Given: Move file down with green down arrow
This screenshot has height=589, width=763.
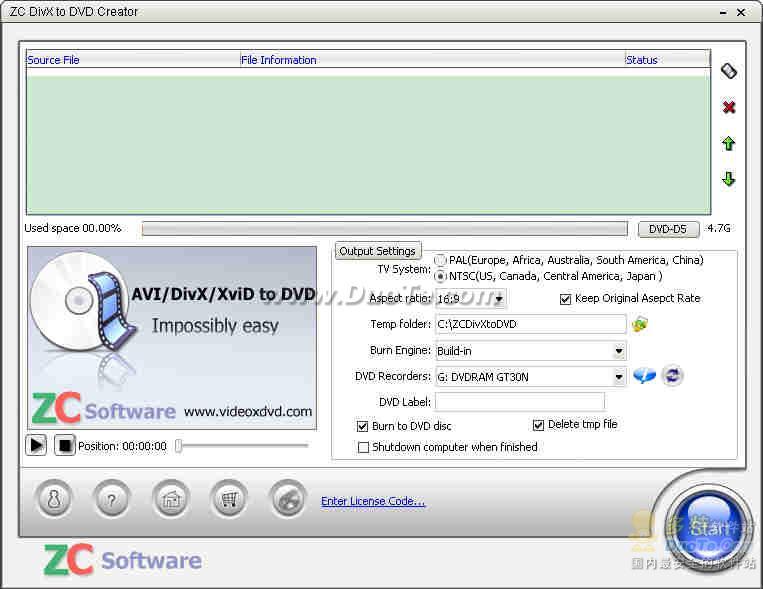Looking at the screenshot, I should pos(728,179).
